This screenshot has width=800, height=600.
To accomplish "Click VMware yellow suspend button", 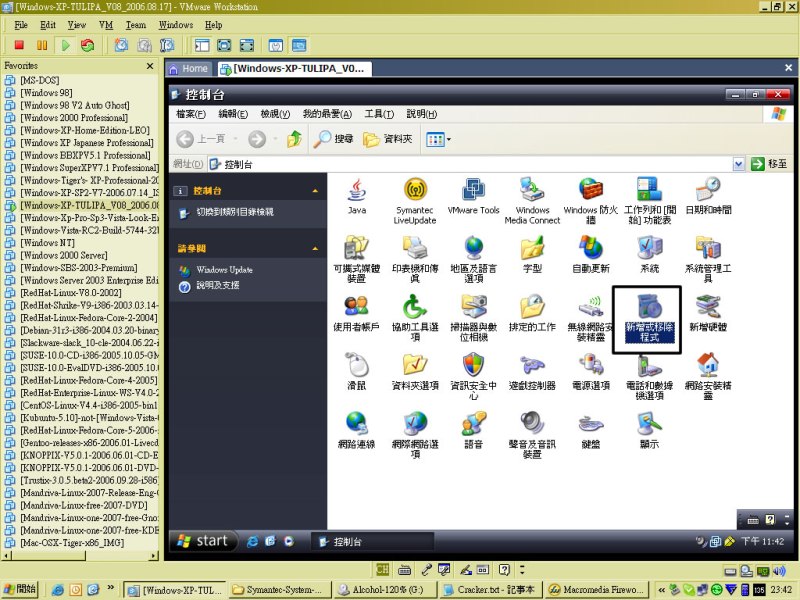I will pyautogui.click(x=42, y=45).
